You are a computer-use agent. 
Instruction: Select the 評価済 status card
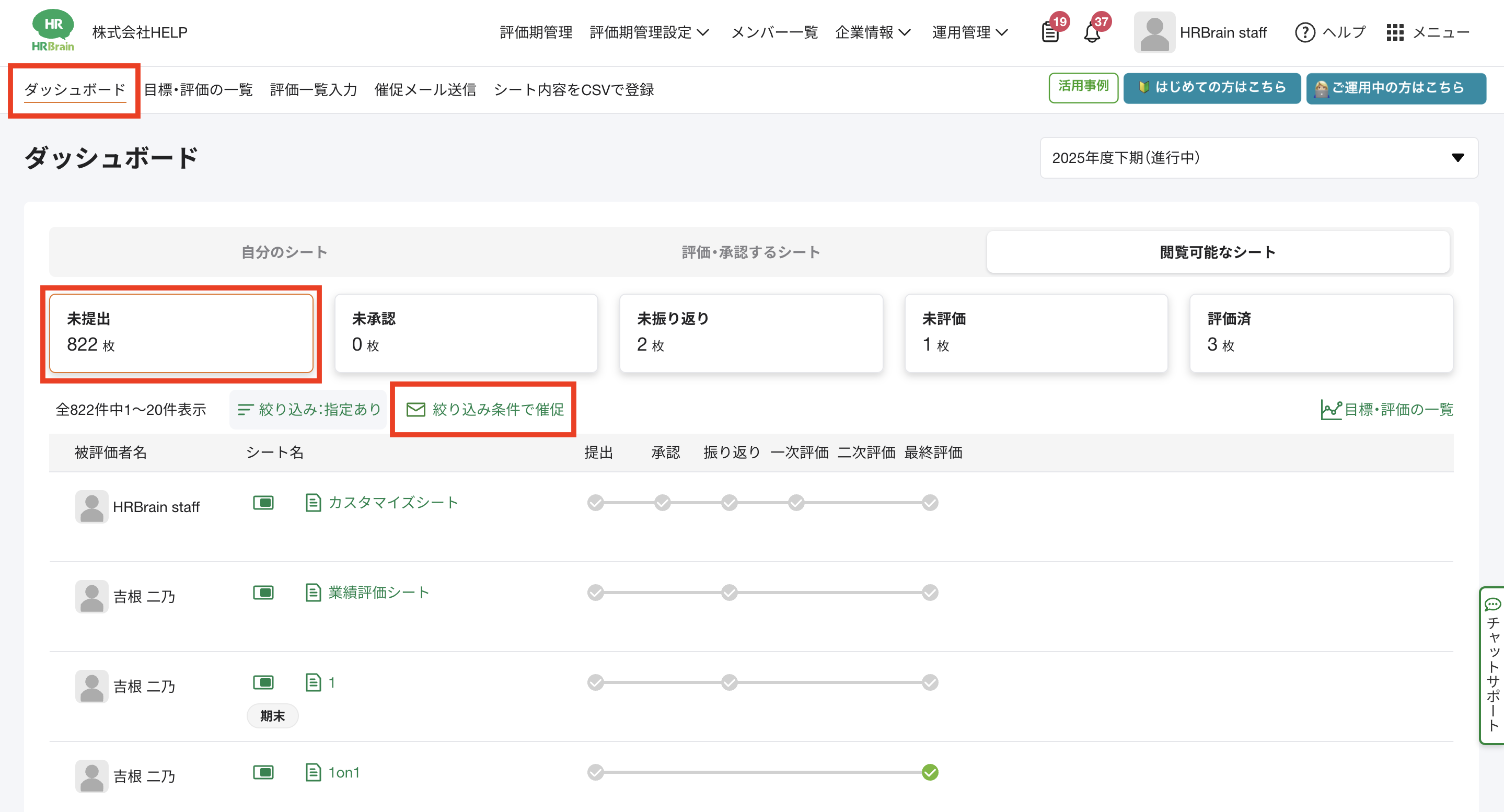(1321, 333)
